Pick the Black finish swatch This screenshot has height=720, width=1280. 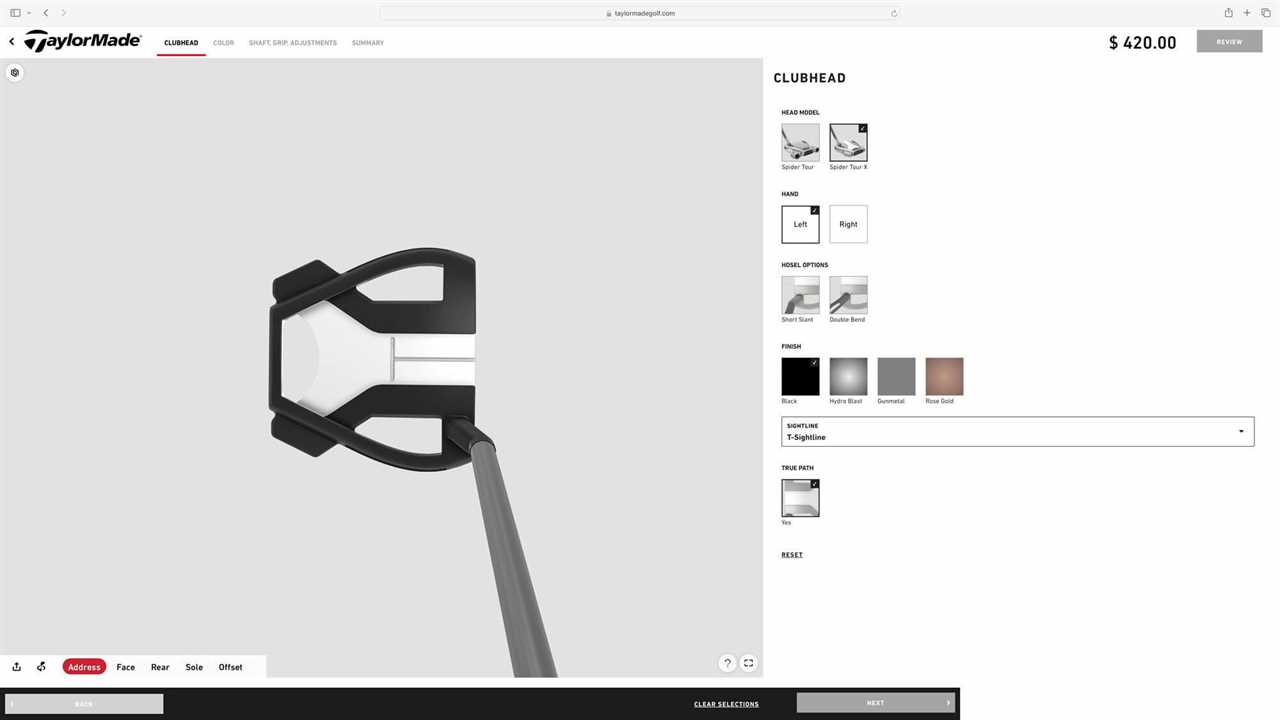pos(800,377)
